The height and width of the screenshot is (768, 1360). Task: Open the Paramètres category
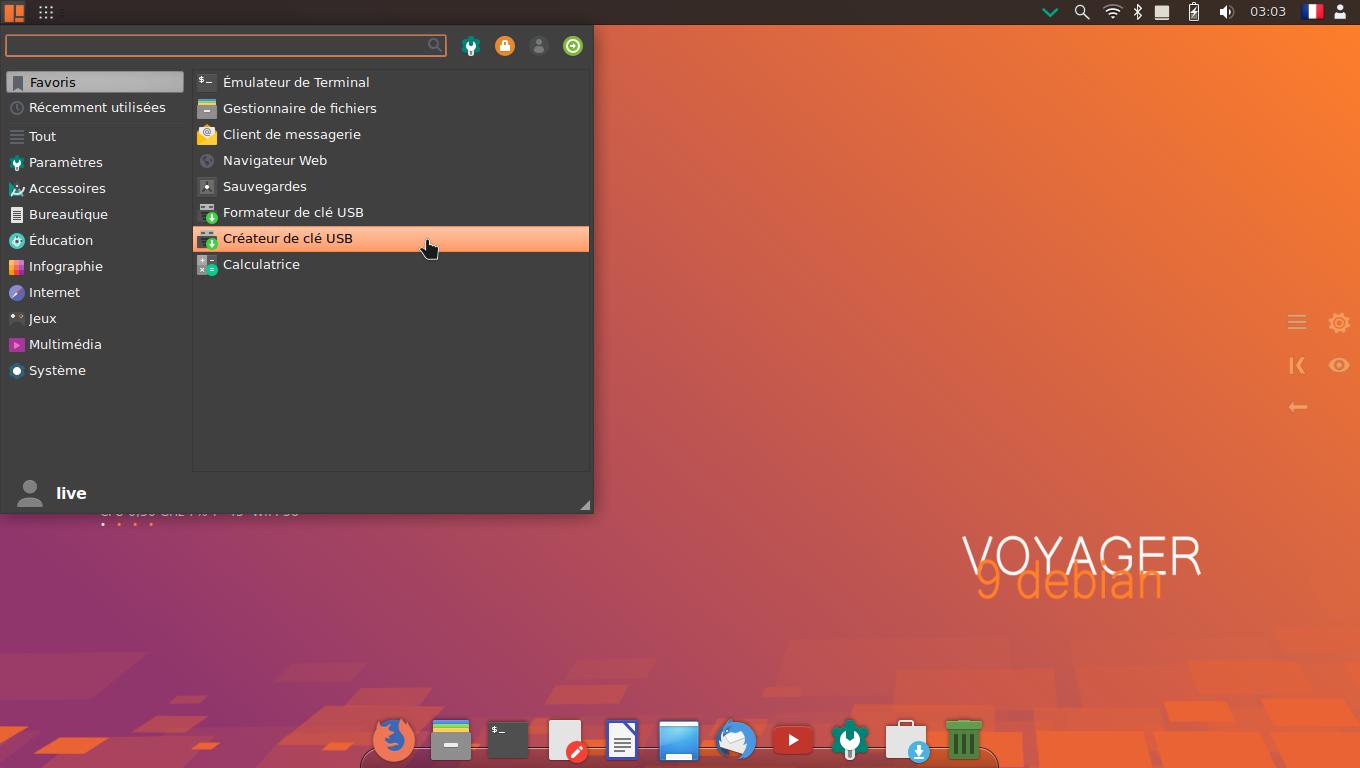[95, 162]
